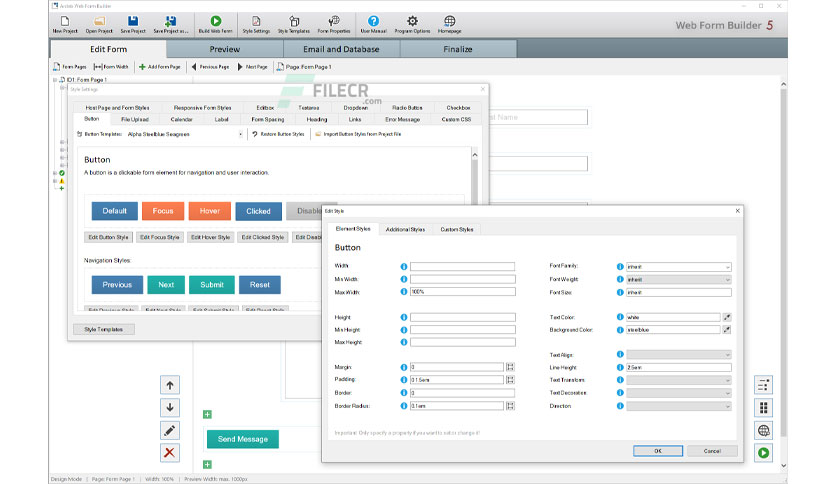This screenshot has width=836, height=484.
Task: Click the Margin expand sides icon
Action: 510,367
